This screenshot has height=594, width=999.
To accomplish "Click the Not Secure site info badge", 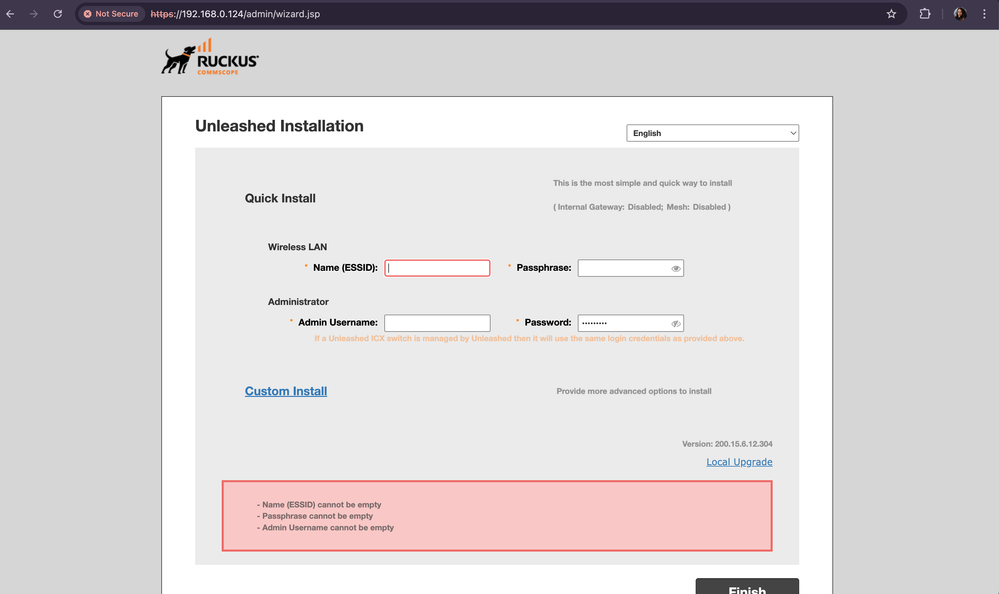I will click(111, 14).
